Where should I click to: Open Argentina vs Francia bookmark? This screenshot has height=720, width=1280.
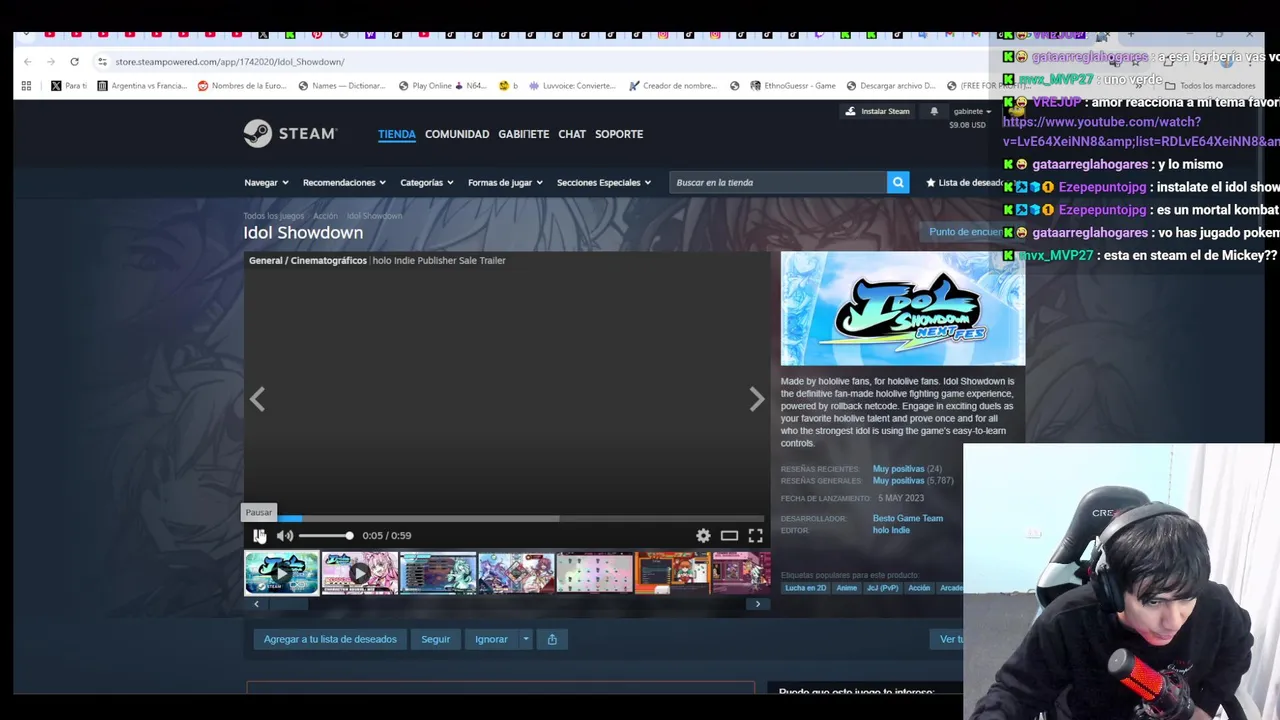(x=142, y=86)
